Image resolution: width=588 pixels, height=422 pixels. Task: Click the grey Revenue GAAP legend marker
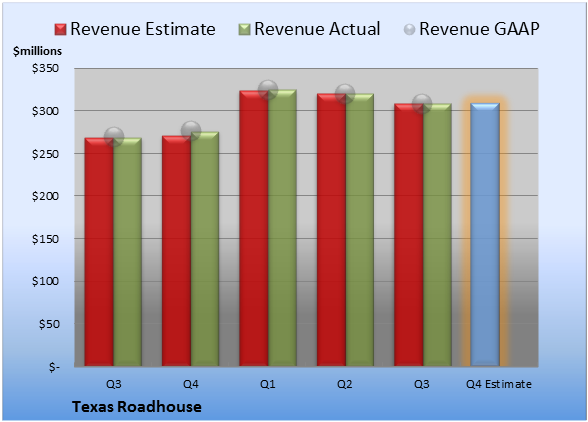click(x=410, y=30)
